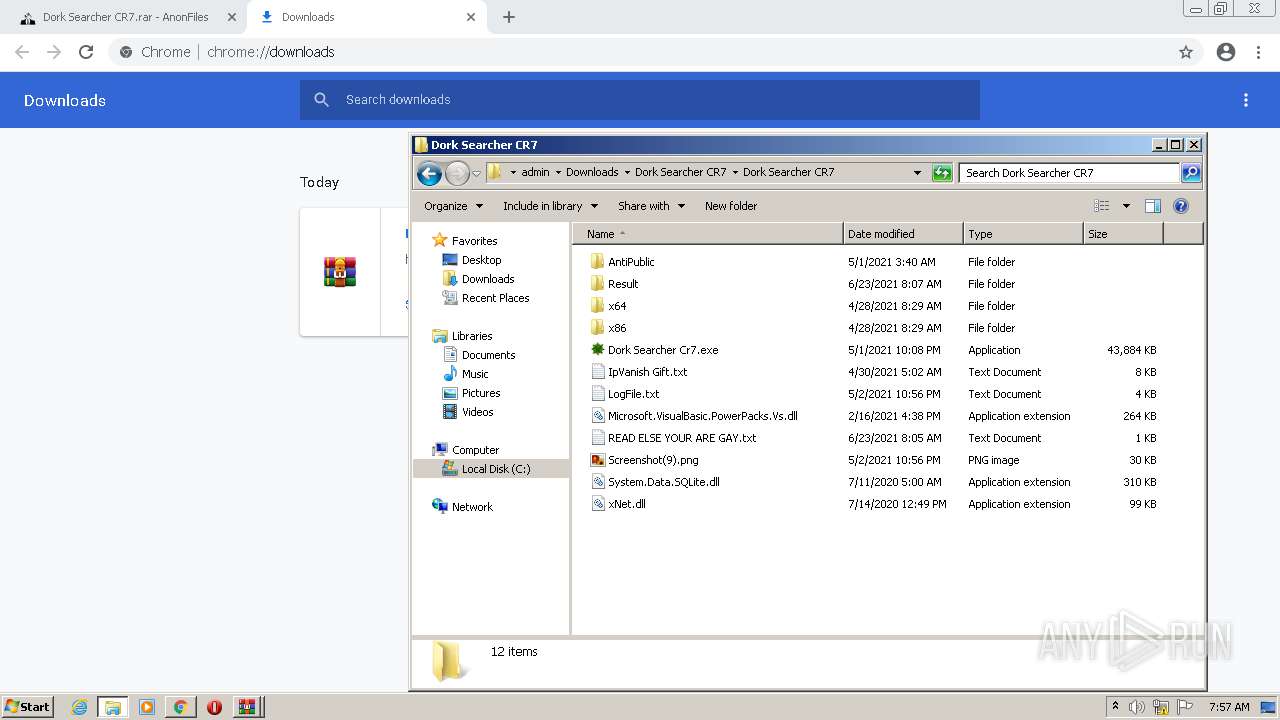This screenshot has width=1280, height=720.
Task: Click the Explorer forward navigation arrow
Action: click(x=457, y=173)
